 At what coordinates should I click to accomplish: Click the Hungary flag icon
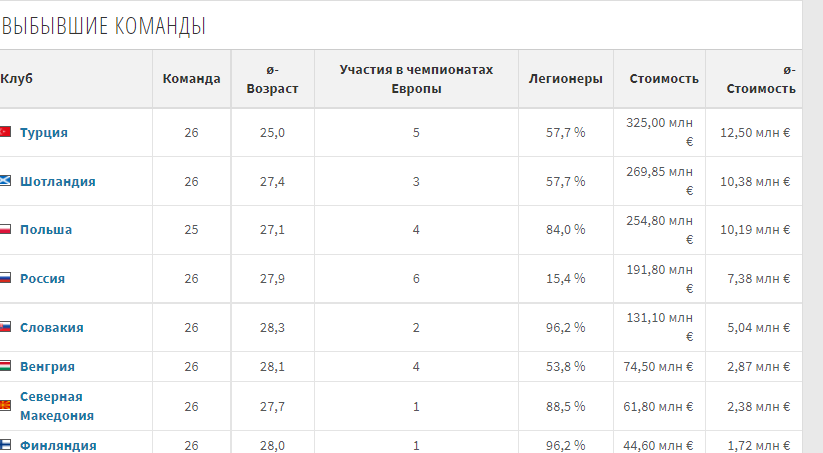click(5, 366)
